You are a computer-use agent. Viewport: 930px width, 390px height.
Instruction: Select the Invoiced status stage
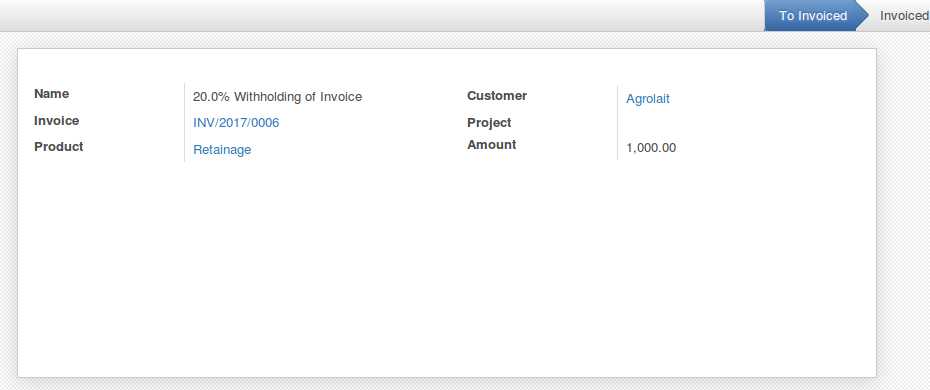point(903,16)
